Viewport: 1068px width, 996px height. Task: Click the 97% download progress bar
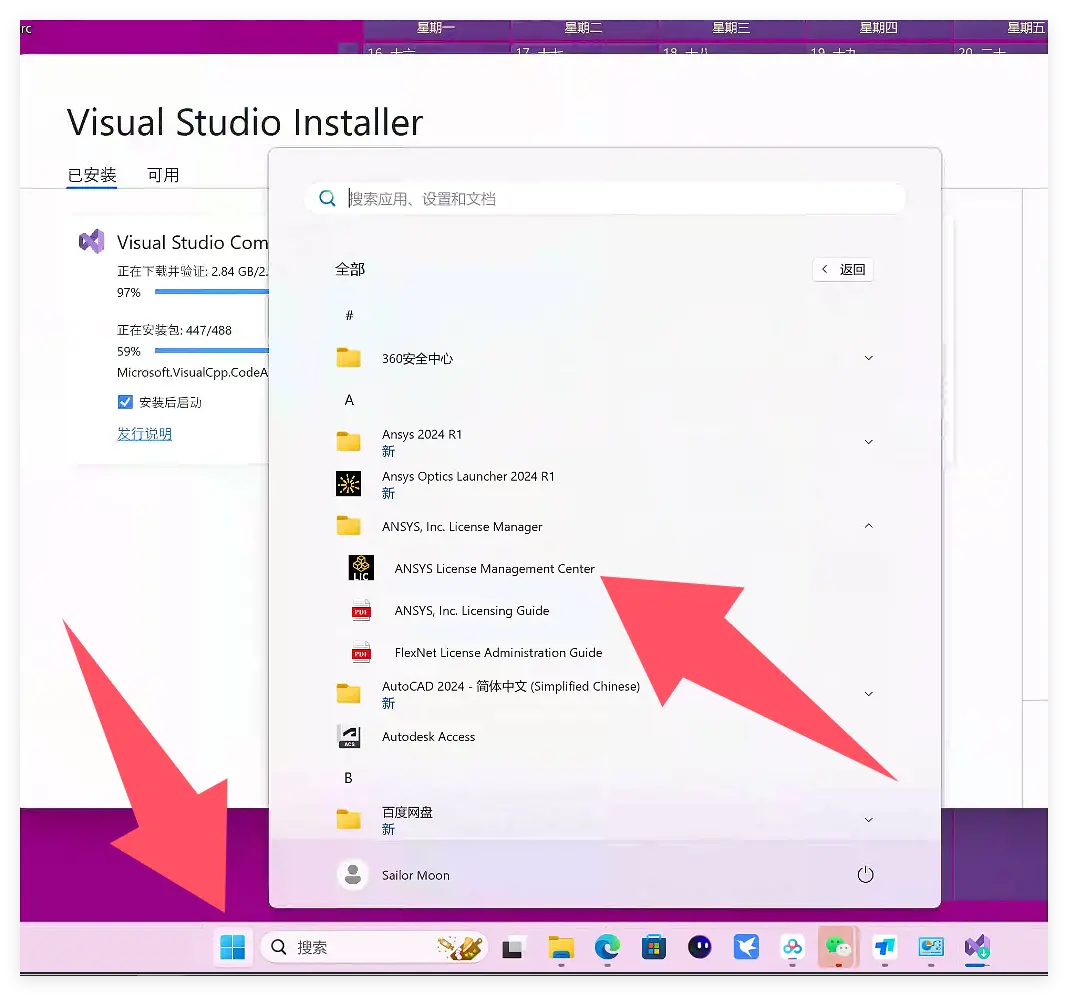pos(212,292)
